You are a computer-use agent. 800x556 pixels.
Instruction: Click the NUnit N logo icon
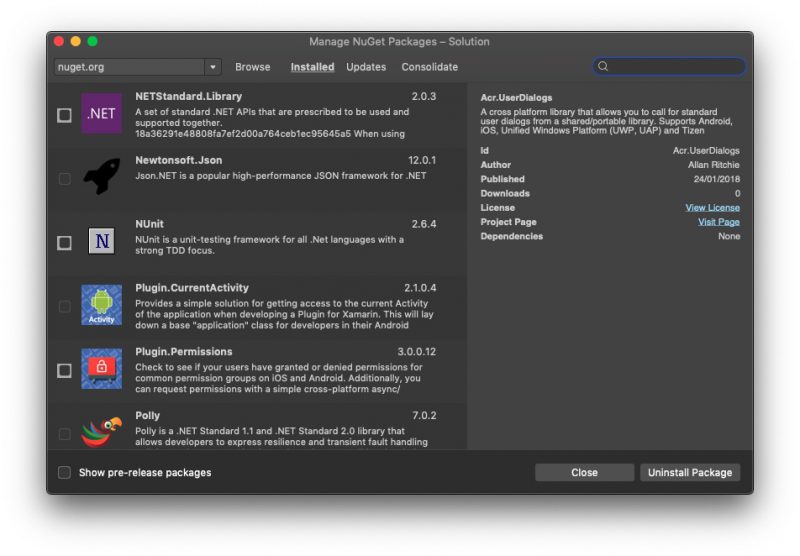(x=102, y=241)
